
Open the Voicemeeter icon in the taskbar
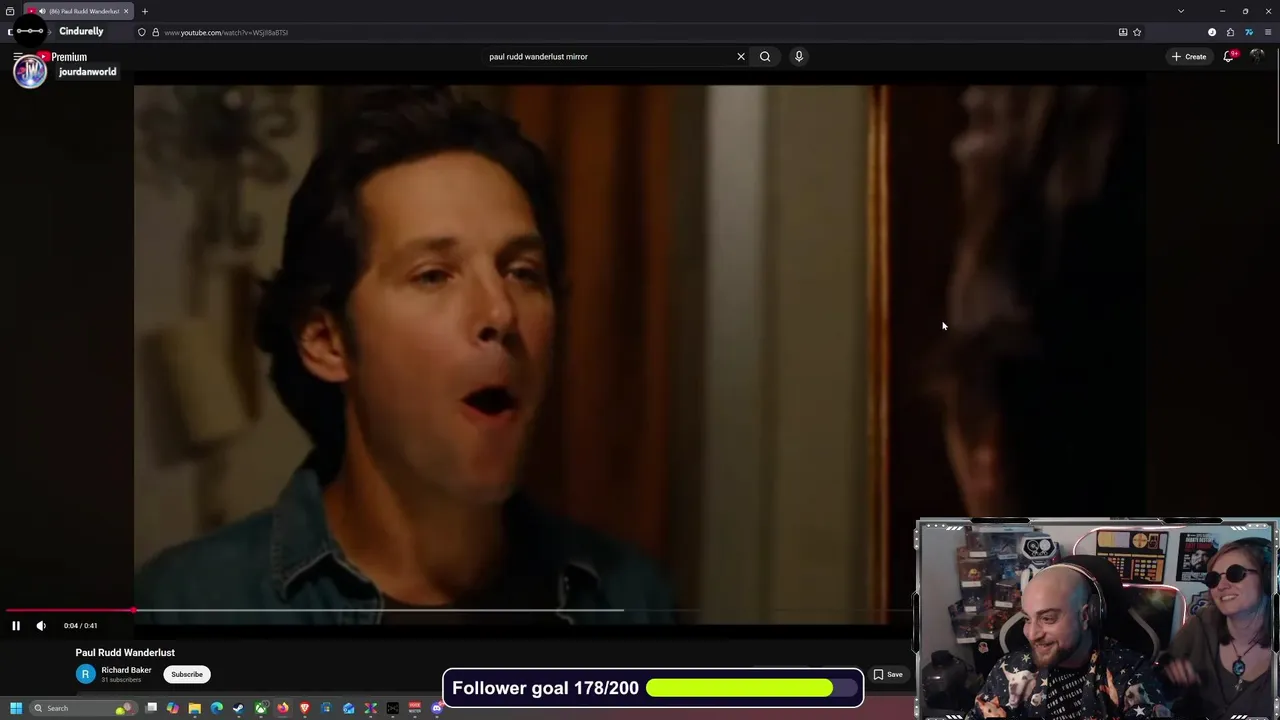(415, 708)
